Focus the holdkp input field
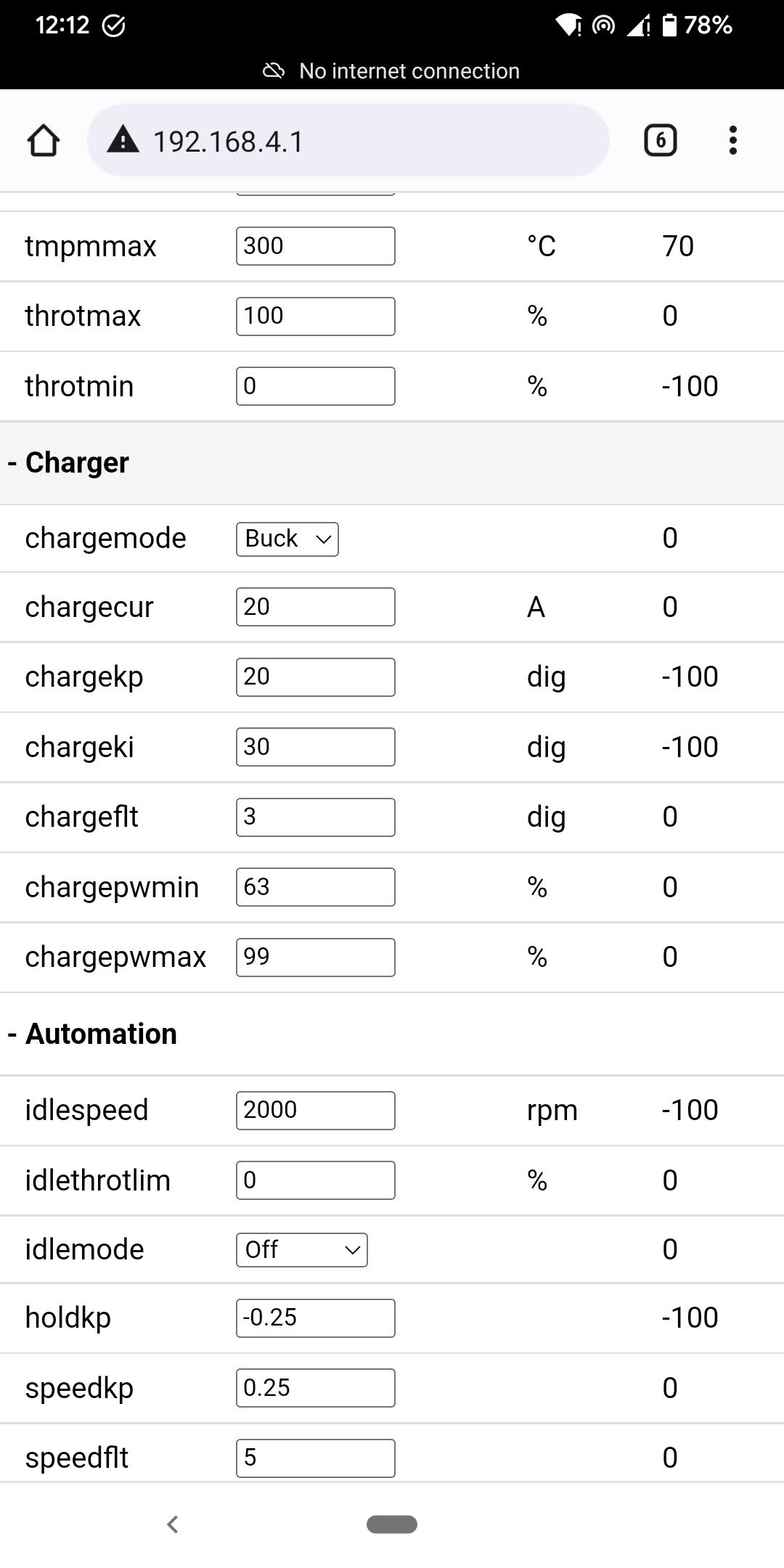Screen dimensions: 784x1568 pyautogui.click(x=315, y=1318)
